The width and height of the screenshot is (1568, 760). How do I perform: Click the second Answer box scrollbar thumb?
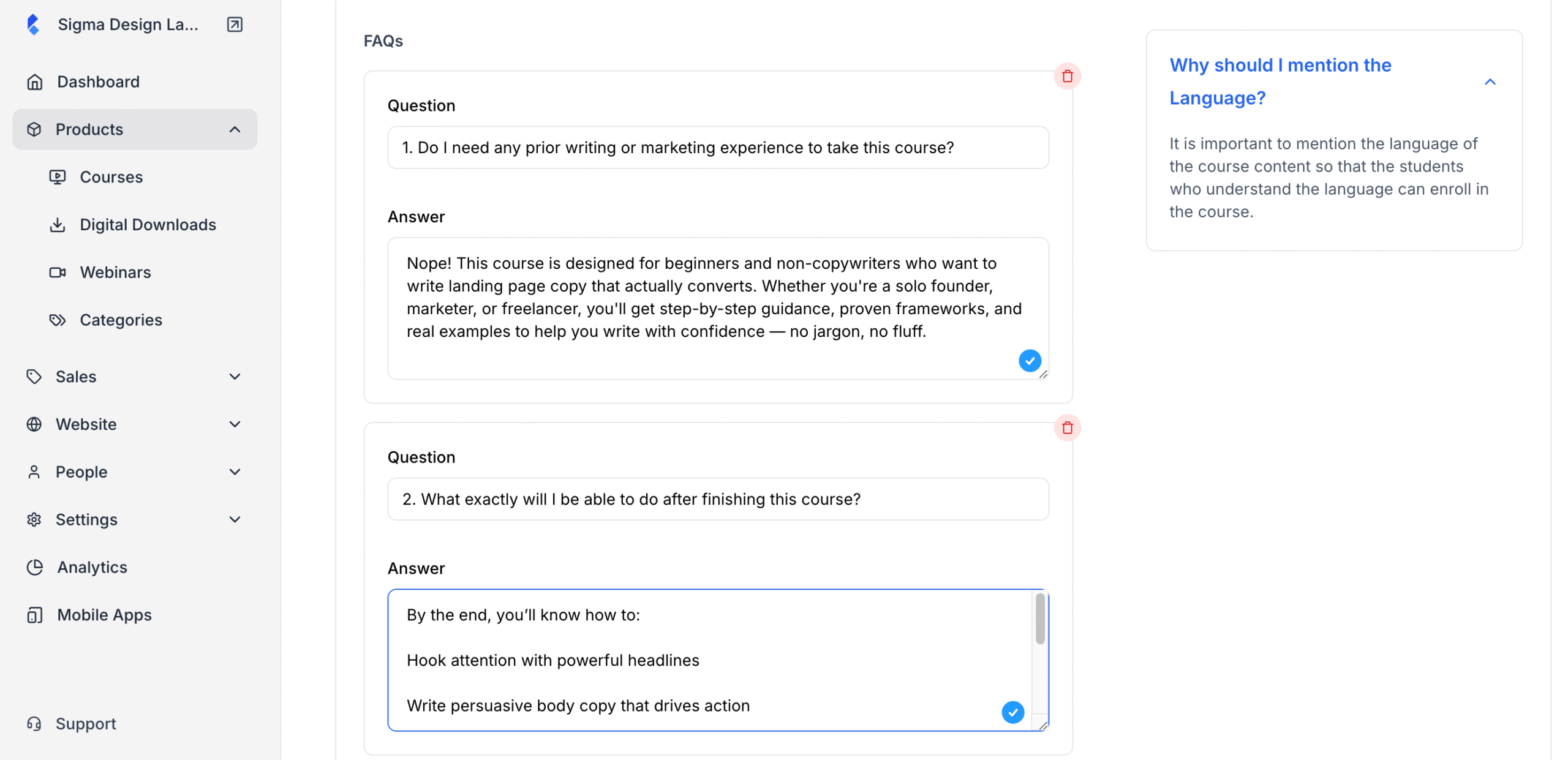pos(1041,619)
